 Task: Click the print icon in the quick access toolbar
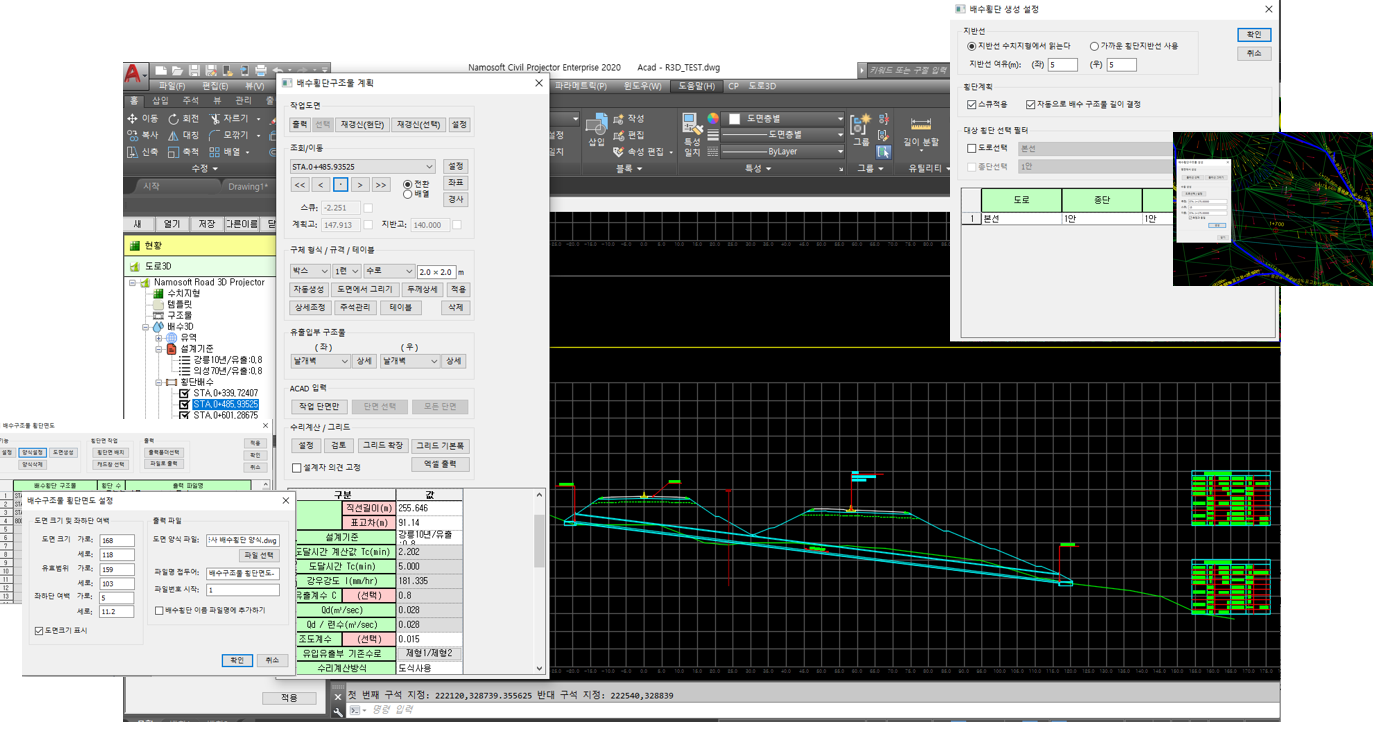pos(260,70)
